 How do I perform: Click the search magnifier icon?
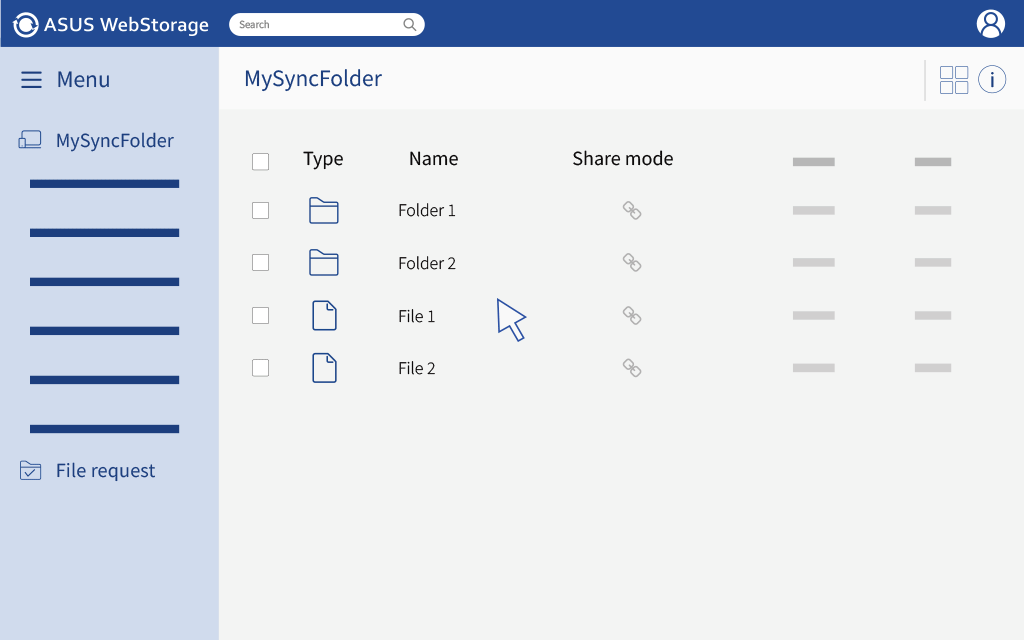409,25
